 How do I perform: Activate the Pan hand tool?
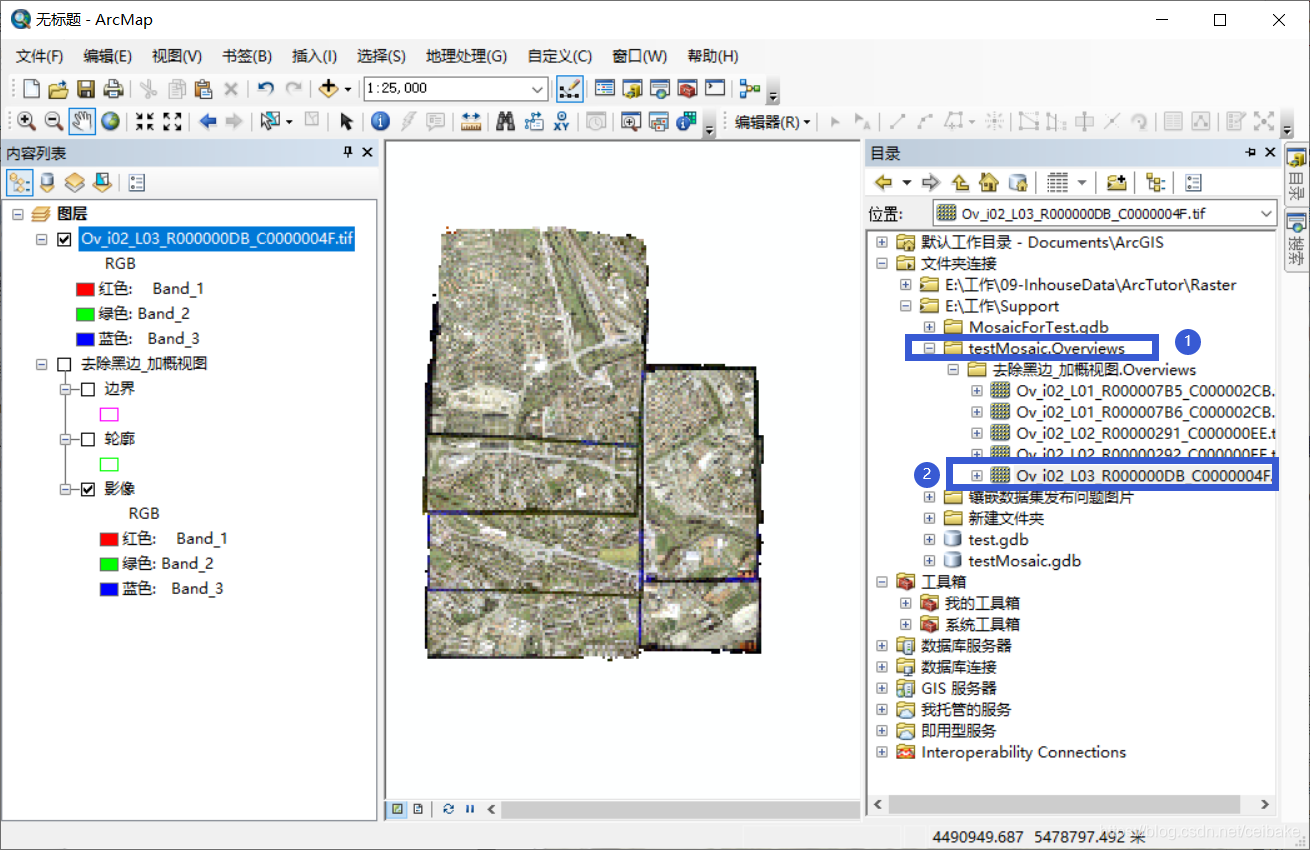82,121
